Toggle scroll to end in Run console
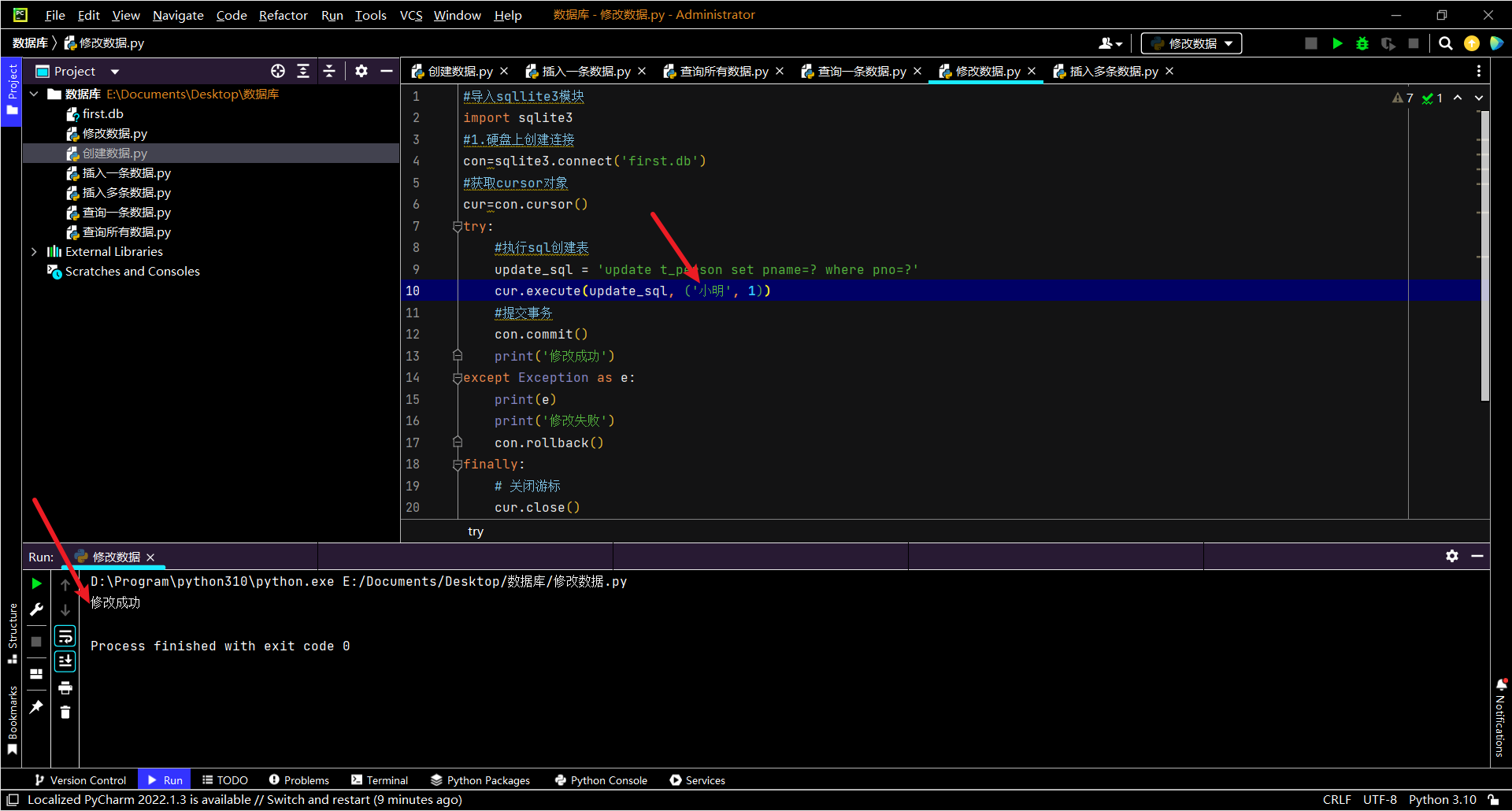 pos(65,661)
